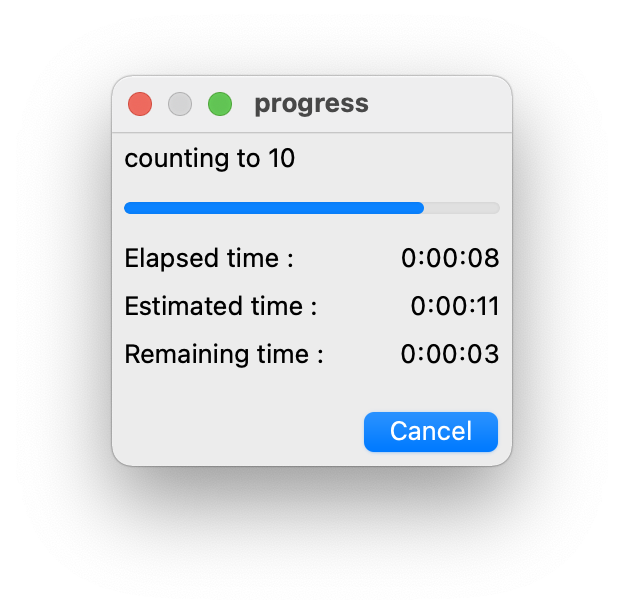Image resolution: width=624 pixels, height=614 pixels.
Task: Click the Cancel button
Action: pyautogui.click(x=430, y=431)
